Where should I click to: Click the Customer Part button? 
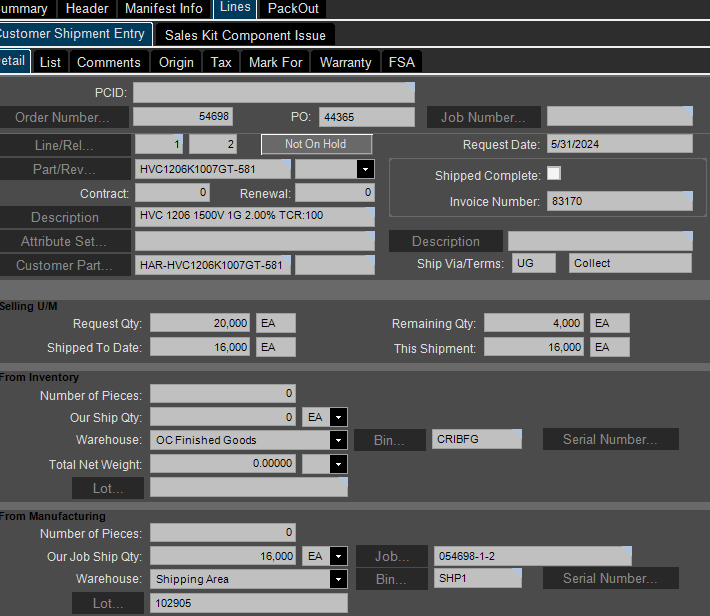[64, 265]
